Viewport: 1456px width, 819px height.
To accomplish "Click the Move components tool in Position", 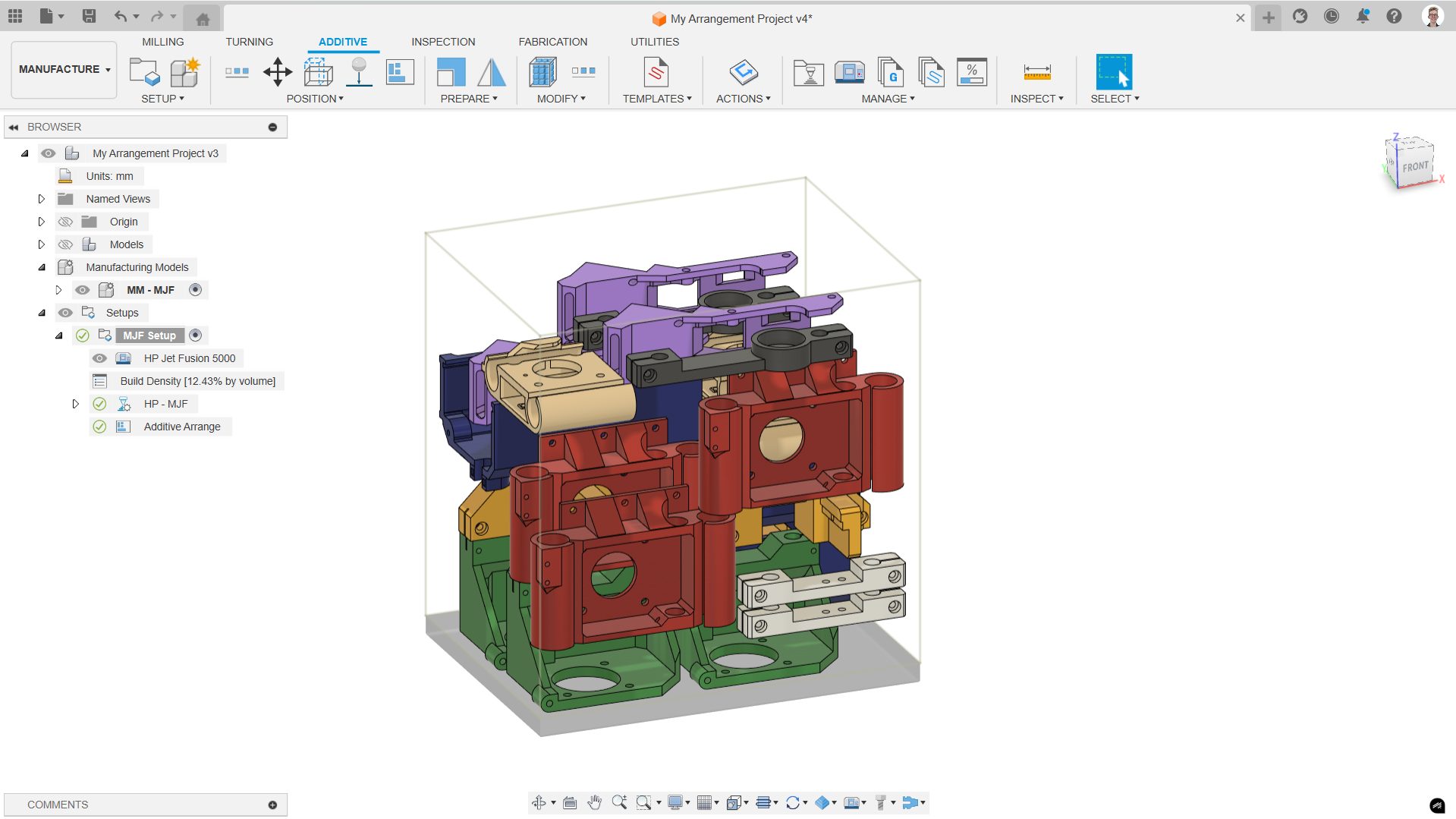I will click(x=278, y=72).
